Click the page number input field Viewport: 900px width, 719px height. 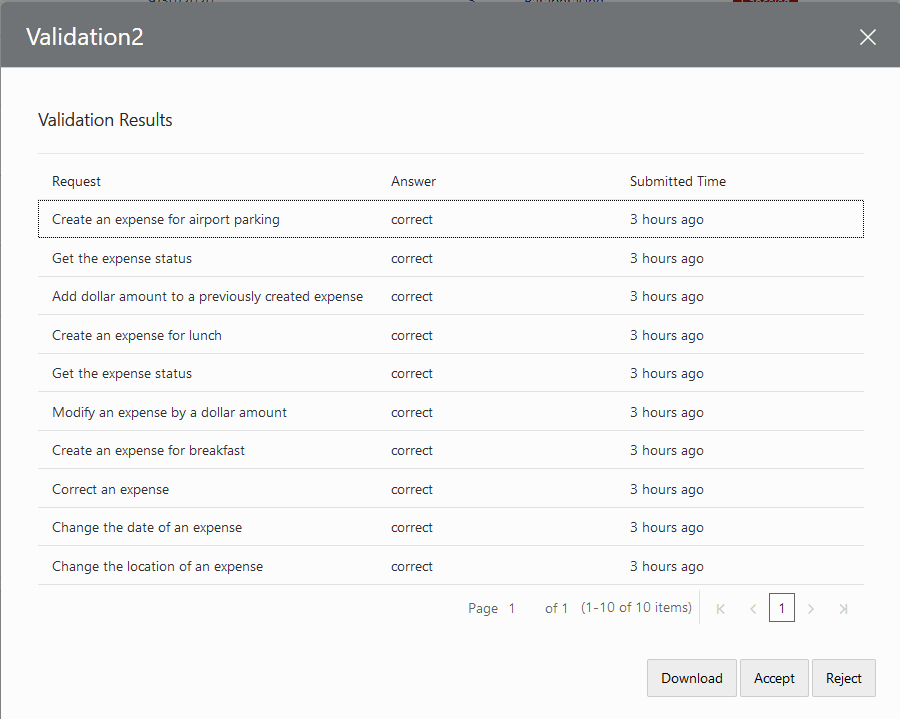(782, 607)
